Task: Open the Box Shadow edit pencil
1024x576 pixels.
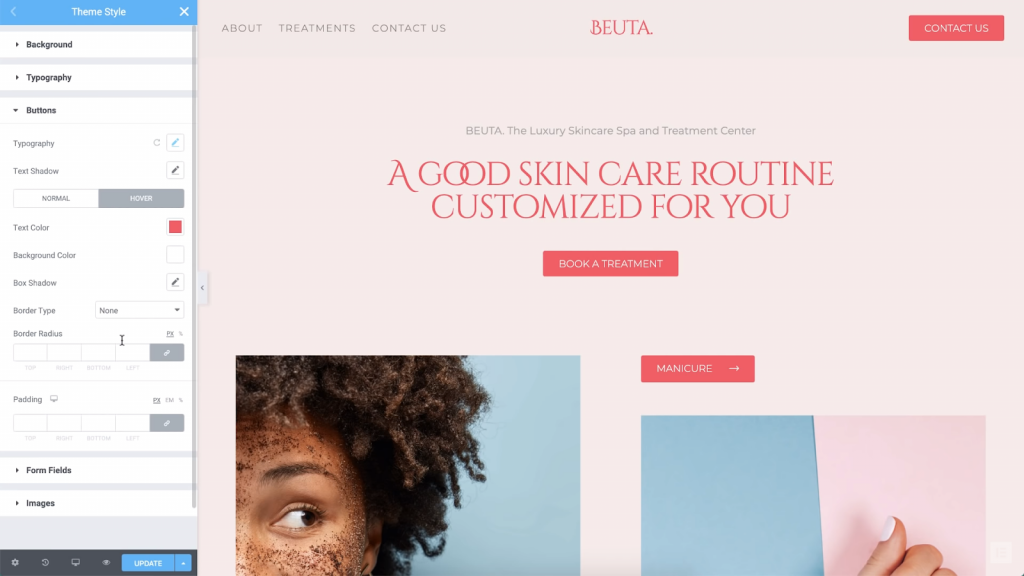Action: click(x=175, y=282)
